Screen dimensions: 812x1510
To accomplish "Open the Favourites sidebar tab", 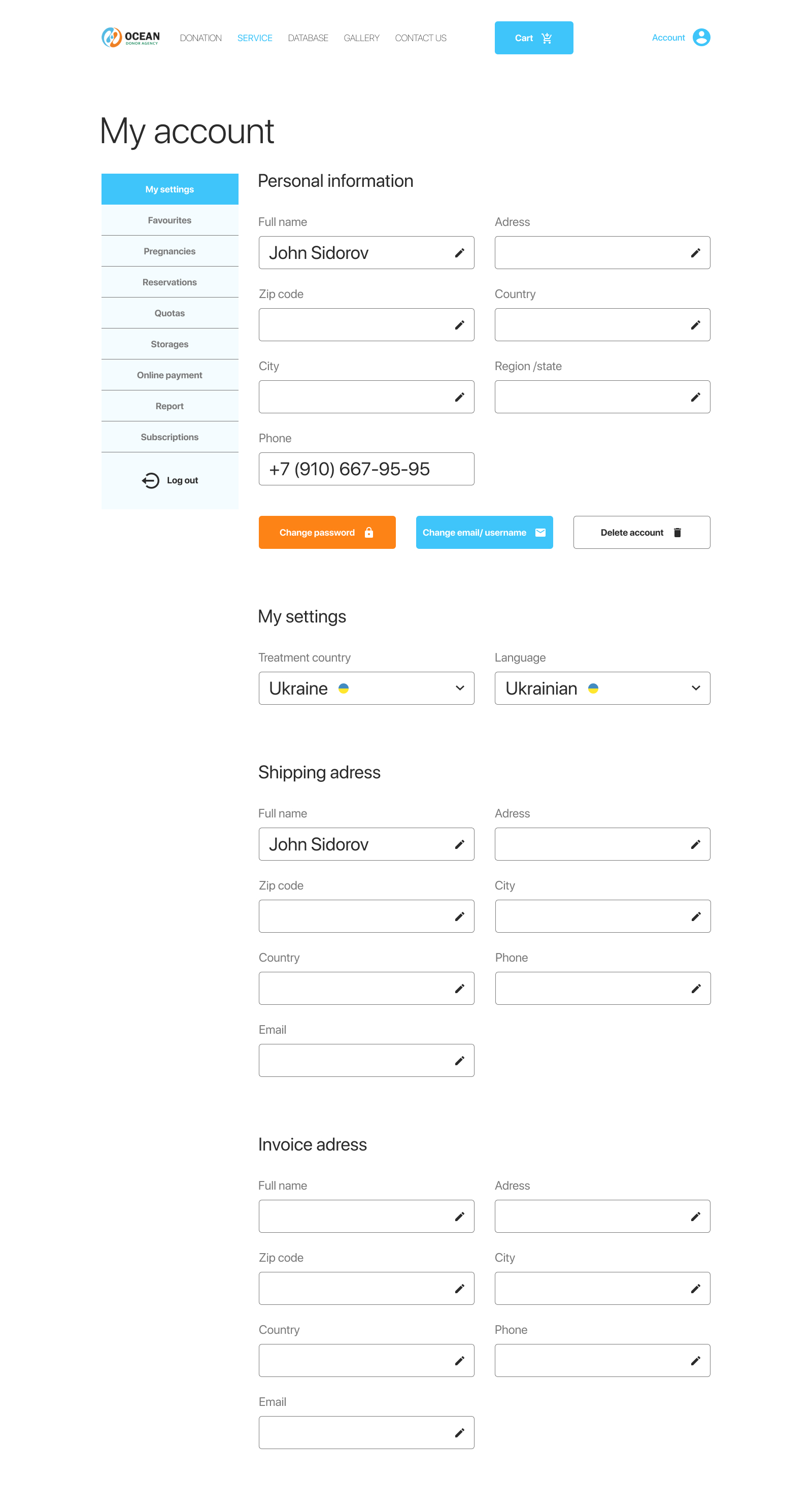I will (x=170, y=220).
